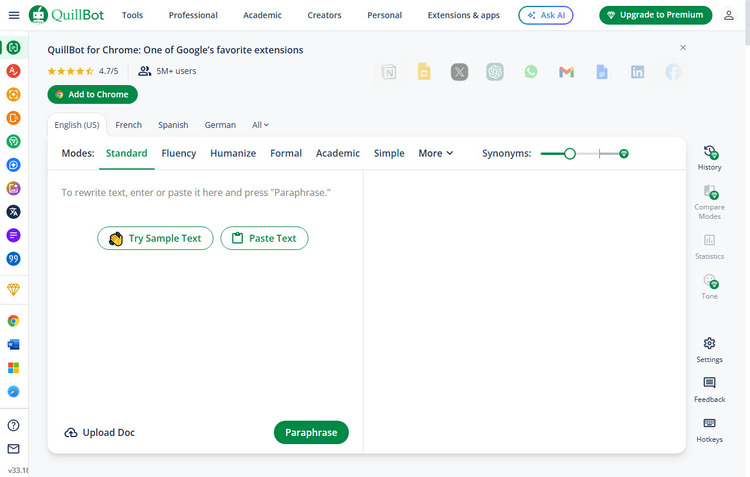Click the Paraphrase button
This screenshot has height=477, width=750.
(x=311, y=432)
